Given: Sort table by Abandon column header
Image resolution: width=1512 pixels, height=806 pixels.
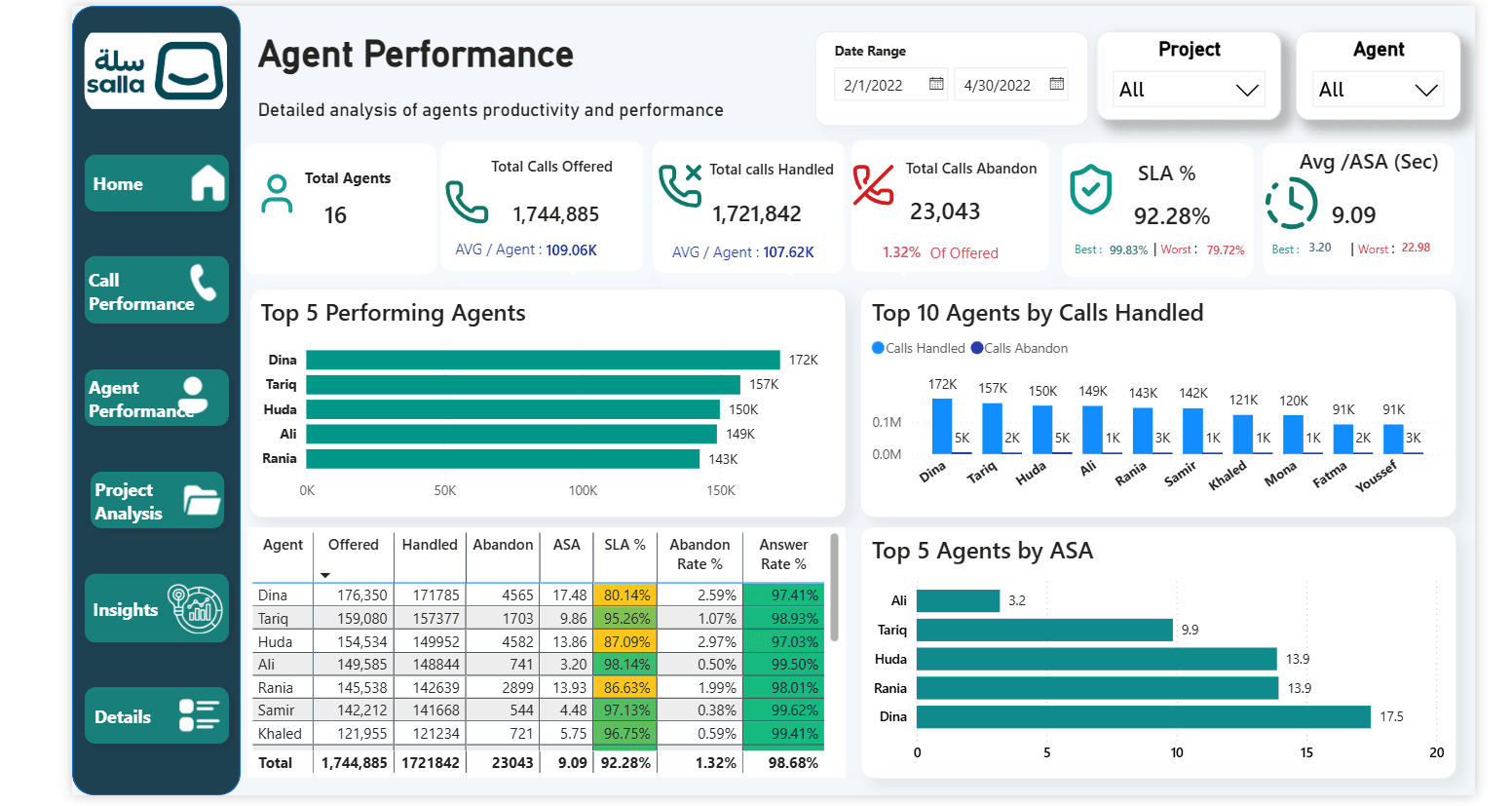Looking at the screenshot, I should [x=503, y=545].
